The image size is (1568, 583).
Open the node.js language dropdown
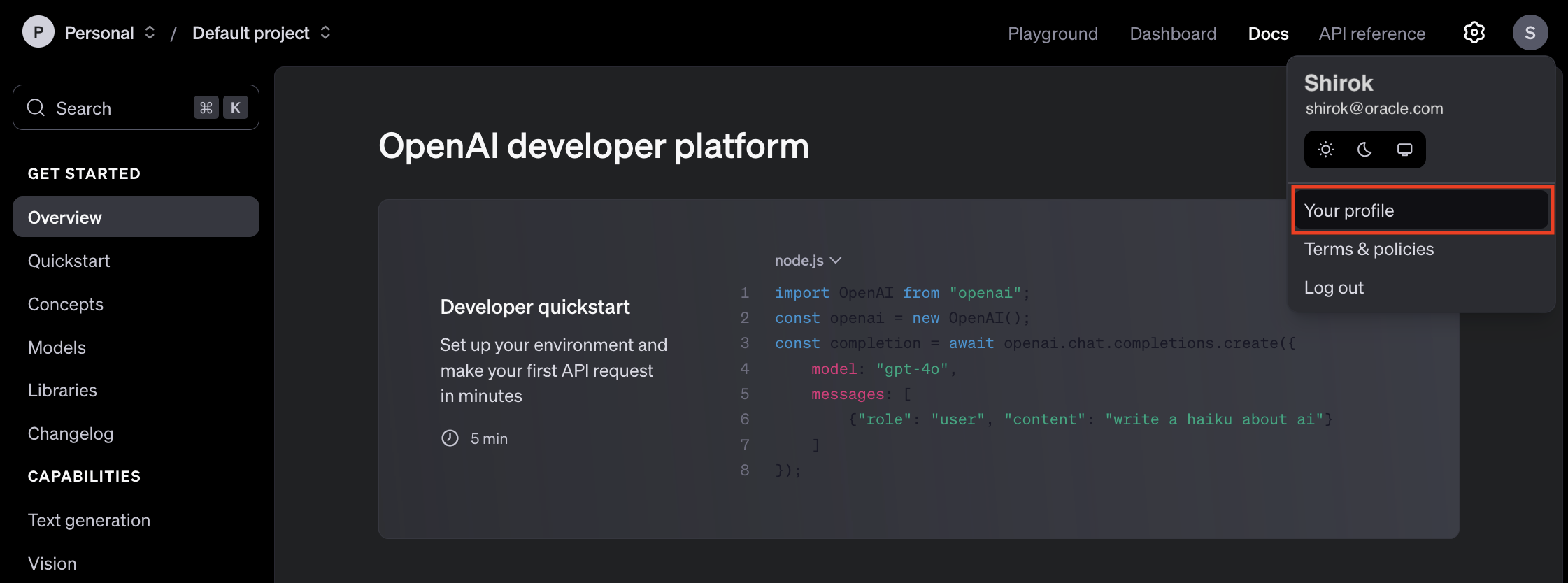click(x=808, y=260)
